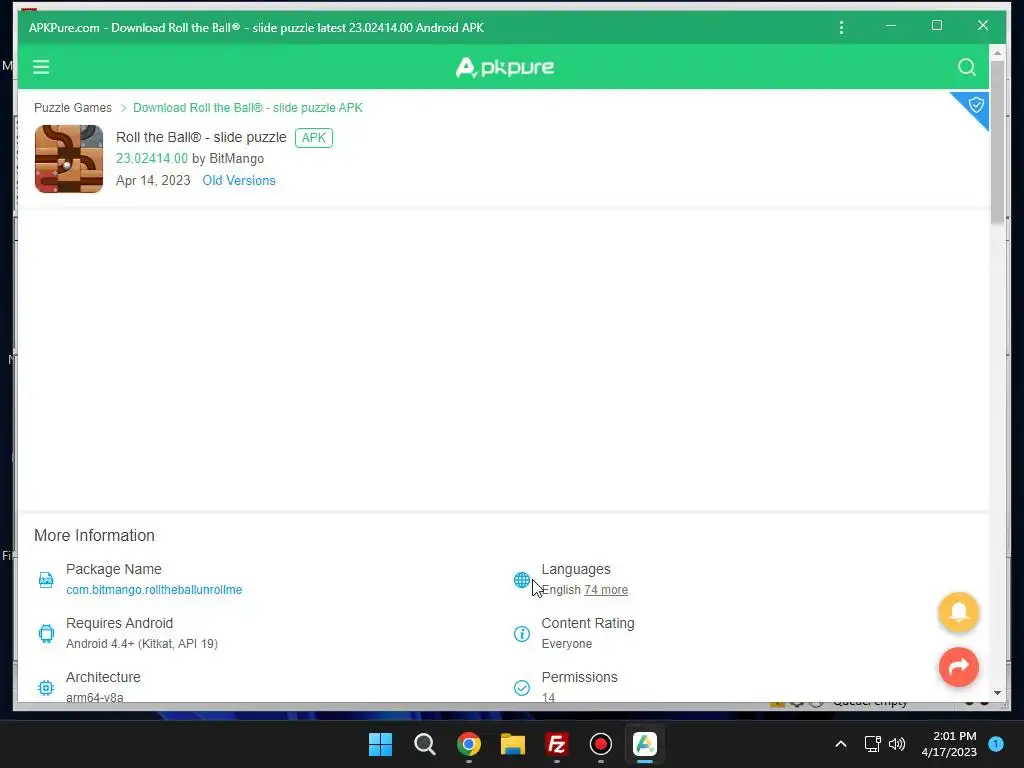
Task: Click the scrollbar down arrow
Action: tap(997, 693)
